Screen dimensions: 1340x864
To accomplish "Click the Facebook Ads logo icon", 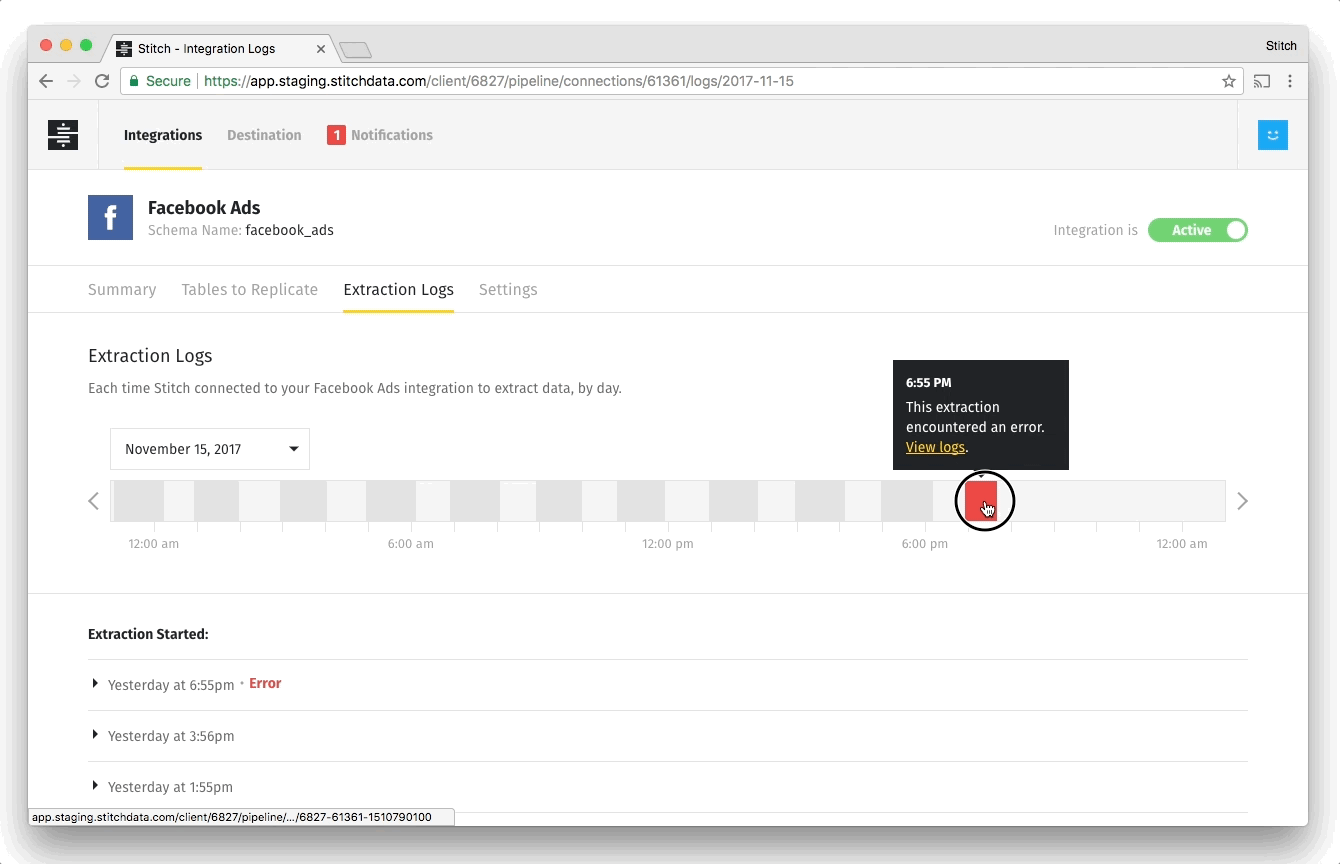I will point(110,217).
